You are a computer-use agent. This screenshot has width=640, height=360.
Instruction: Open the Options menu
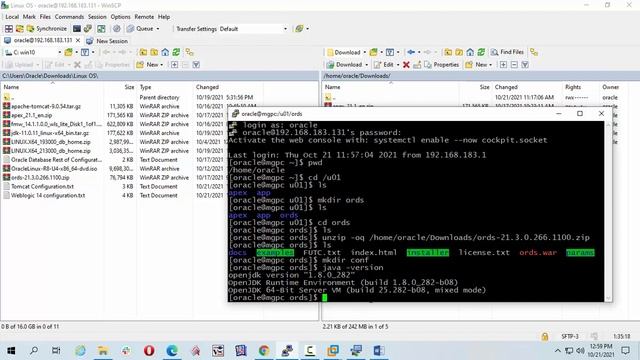120,17
